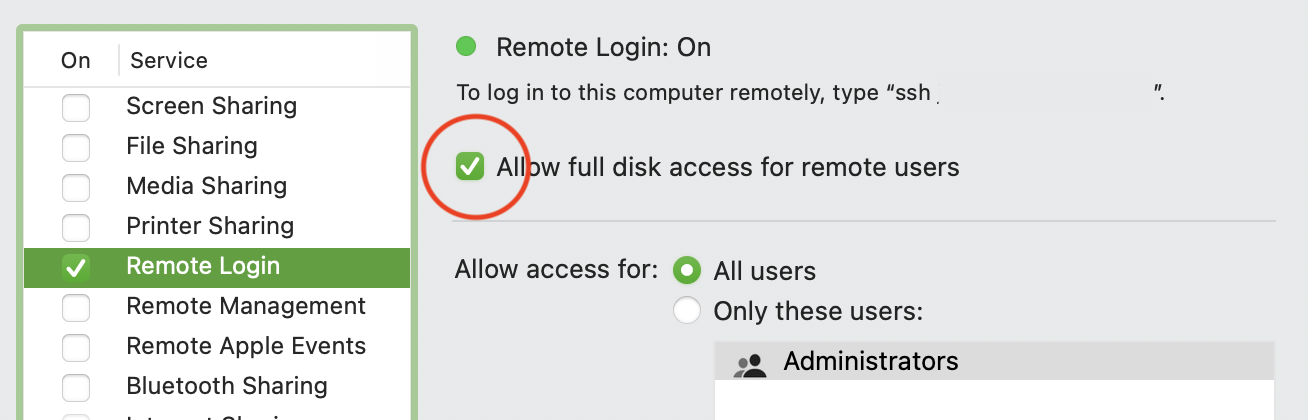
Task: Enable the Screen Sharing checkbox
Action: point(76,107)
